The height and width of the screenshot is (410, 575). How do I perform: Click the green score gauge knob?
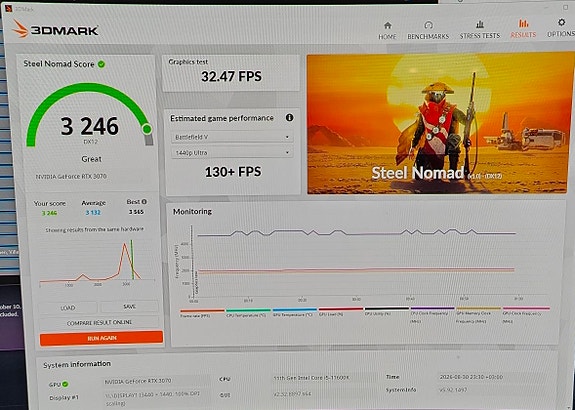147,129
